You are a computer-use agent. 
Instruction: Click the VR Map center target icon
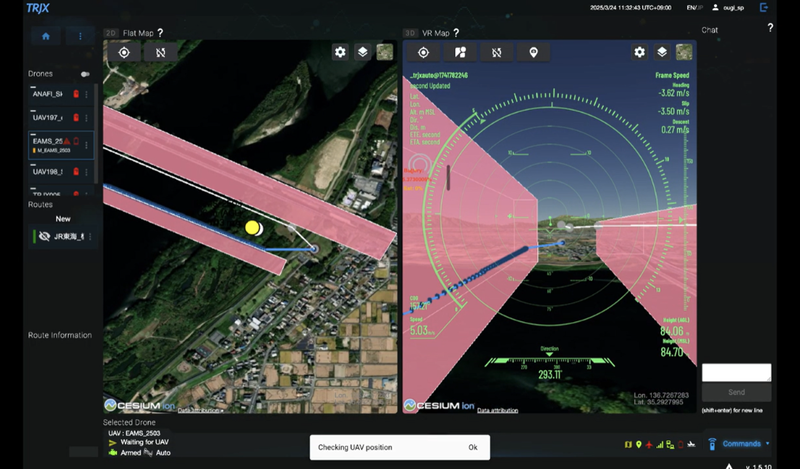click(423, 52)
